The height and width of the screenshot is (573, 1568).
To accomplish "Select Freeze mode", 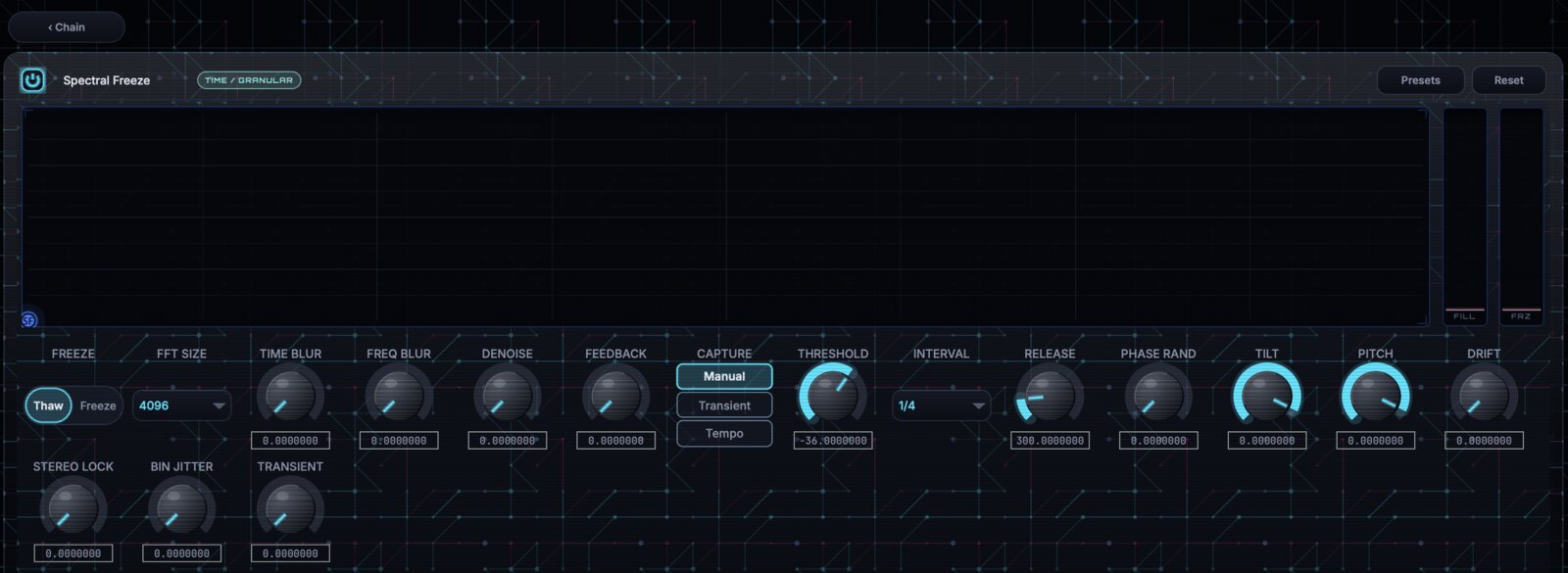I will tap(98, 406).
